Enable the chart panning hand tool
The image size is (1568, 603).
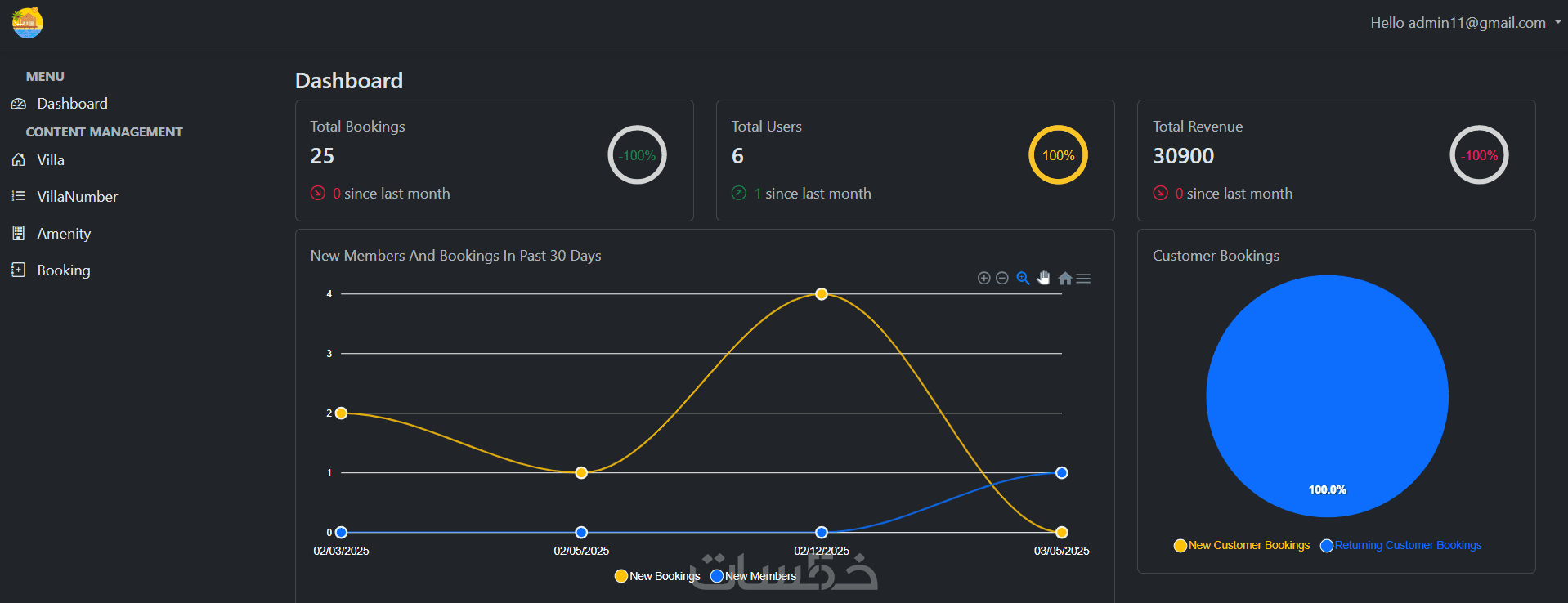click(x=1044, y=279)
